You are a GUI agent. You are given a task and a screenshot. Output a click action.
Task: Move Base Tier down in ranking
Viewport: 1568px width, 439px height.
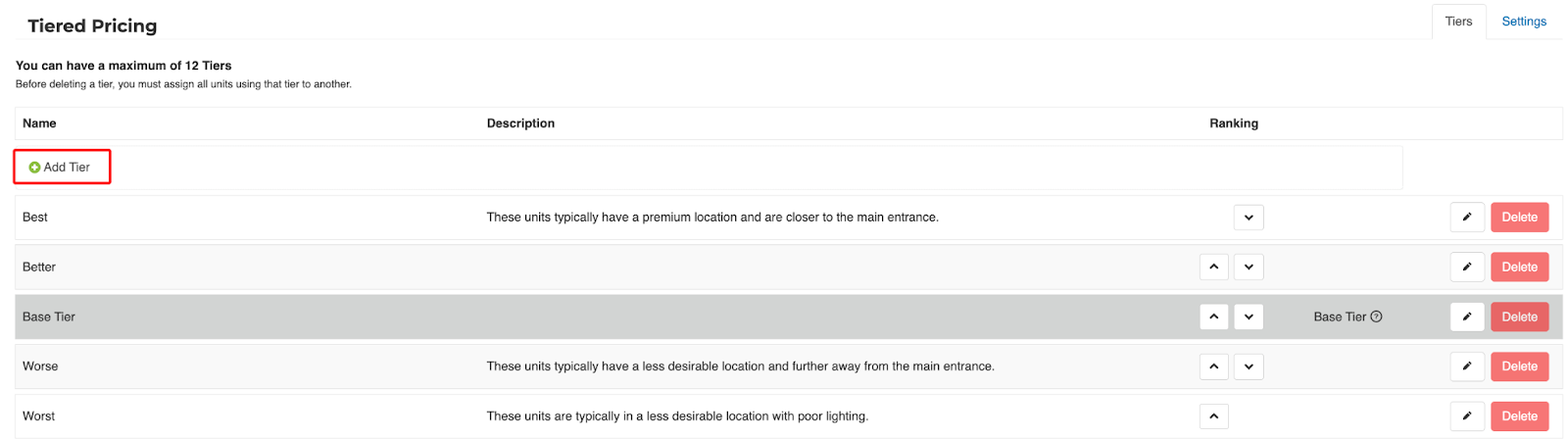click(x=1248, y=317)
